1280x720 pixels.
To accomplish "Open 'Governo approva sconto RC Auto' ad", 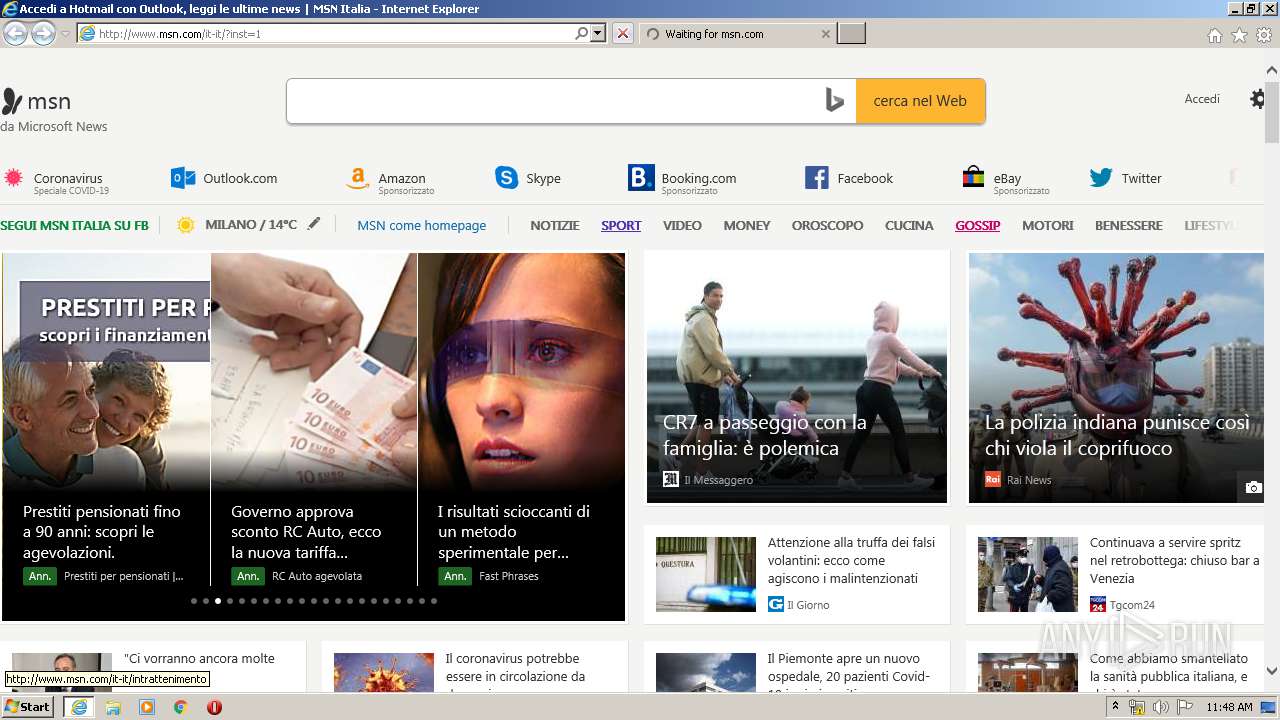I will pyautogui.click(x=314, y=420).
